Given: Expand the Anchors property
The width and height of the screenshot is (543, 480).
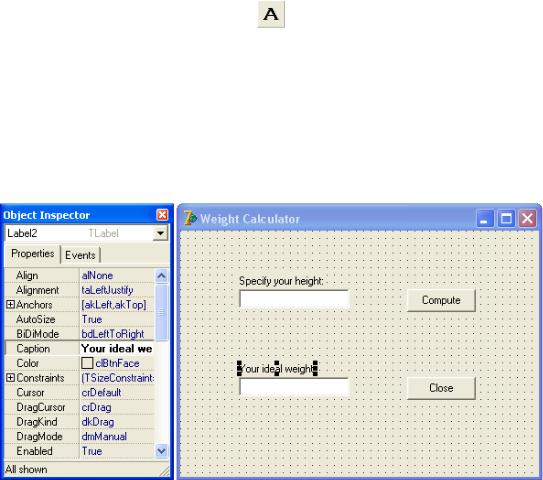Looking at the screenshot, I should [10, 305].
